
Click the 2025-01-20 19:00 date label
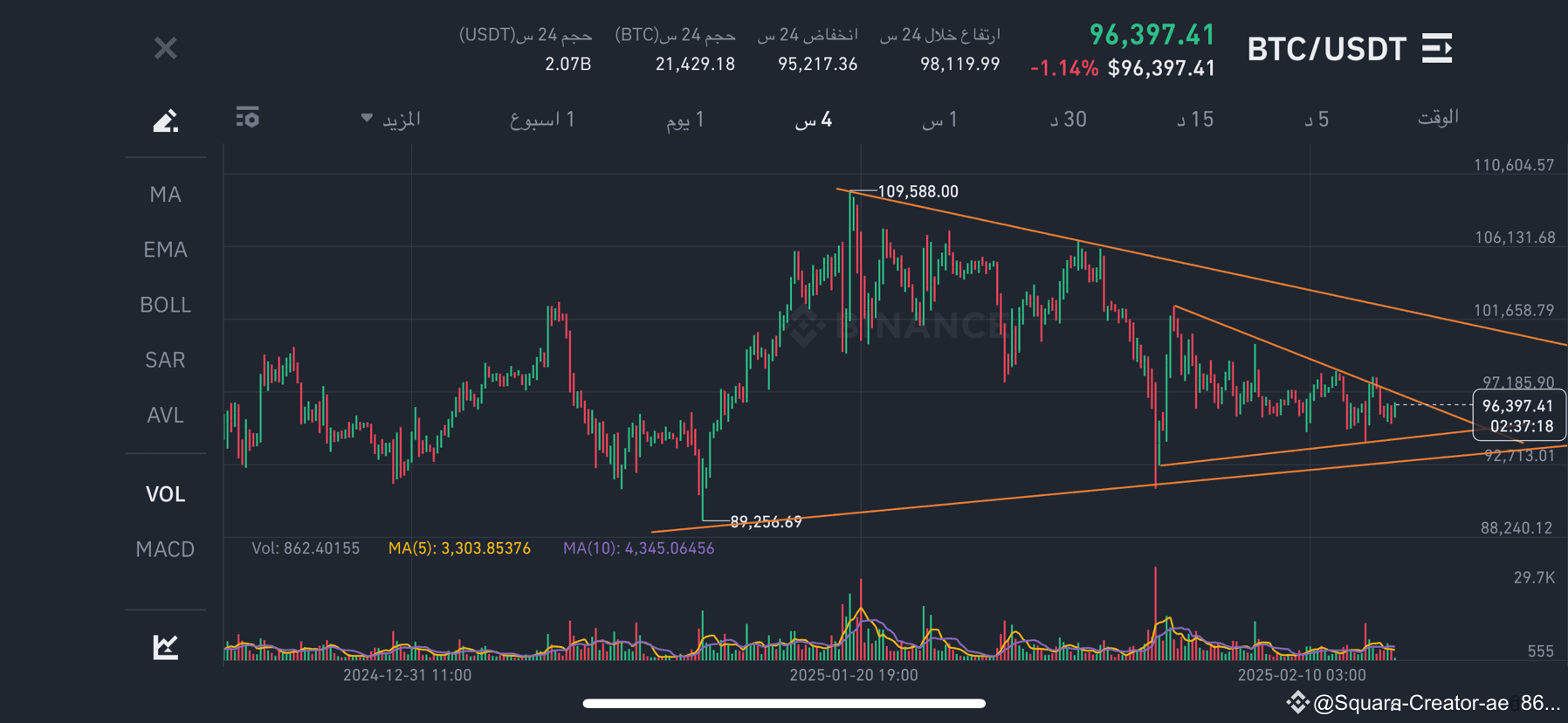(x=854, y=675)
